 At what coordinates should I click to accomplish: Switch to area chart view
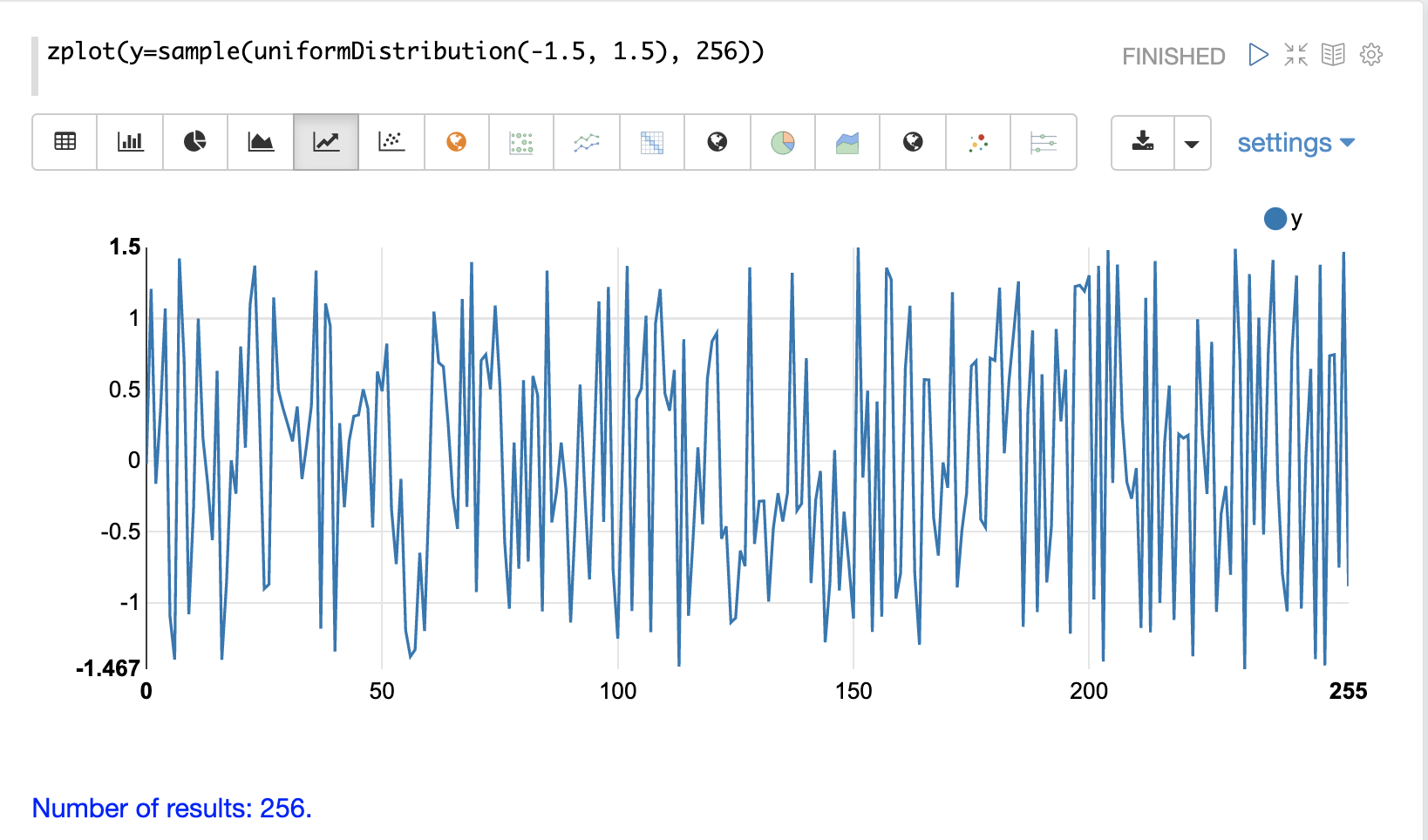click(x=261, y=142)
